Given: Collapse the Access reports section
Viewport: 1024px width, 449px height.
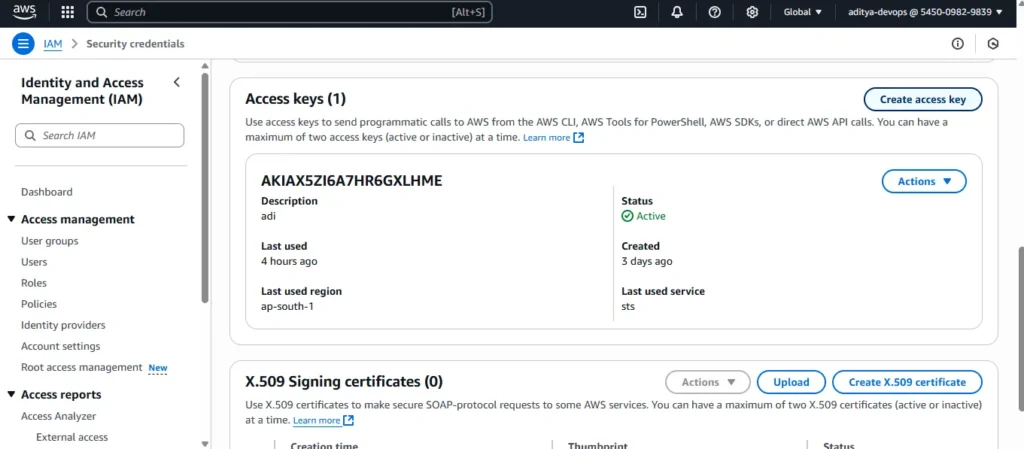Looking at the screenshot, I should pos(11,395).
